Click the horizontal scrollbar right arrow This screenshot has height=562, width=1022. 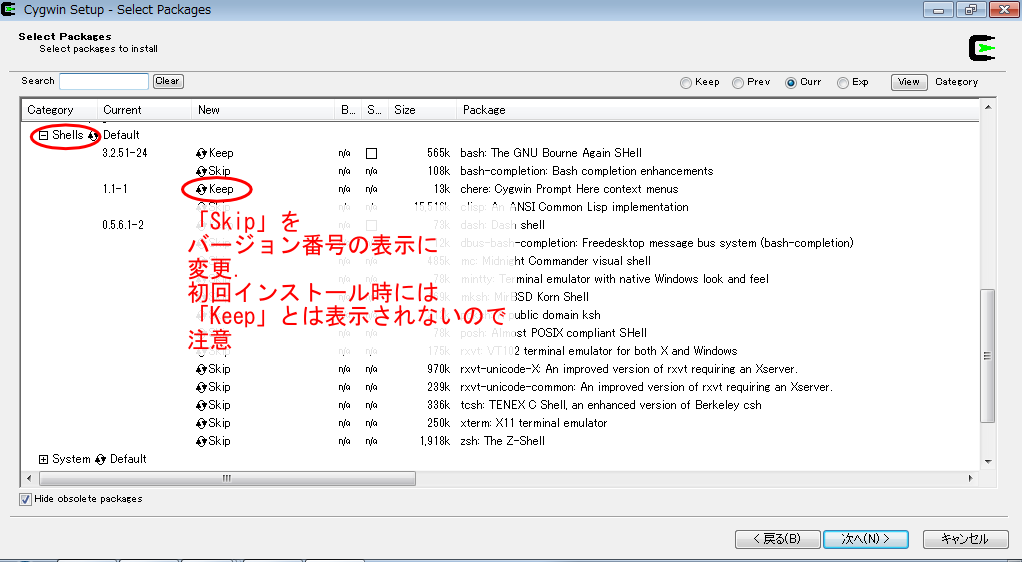tap(971, 479)
